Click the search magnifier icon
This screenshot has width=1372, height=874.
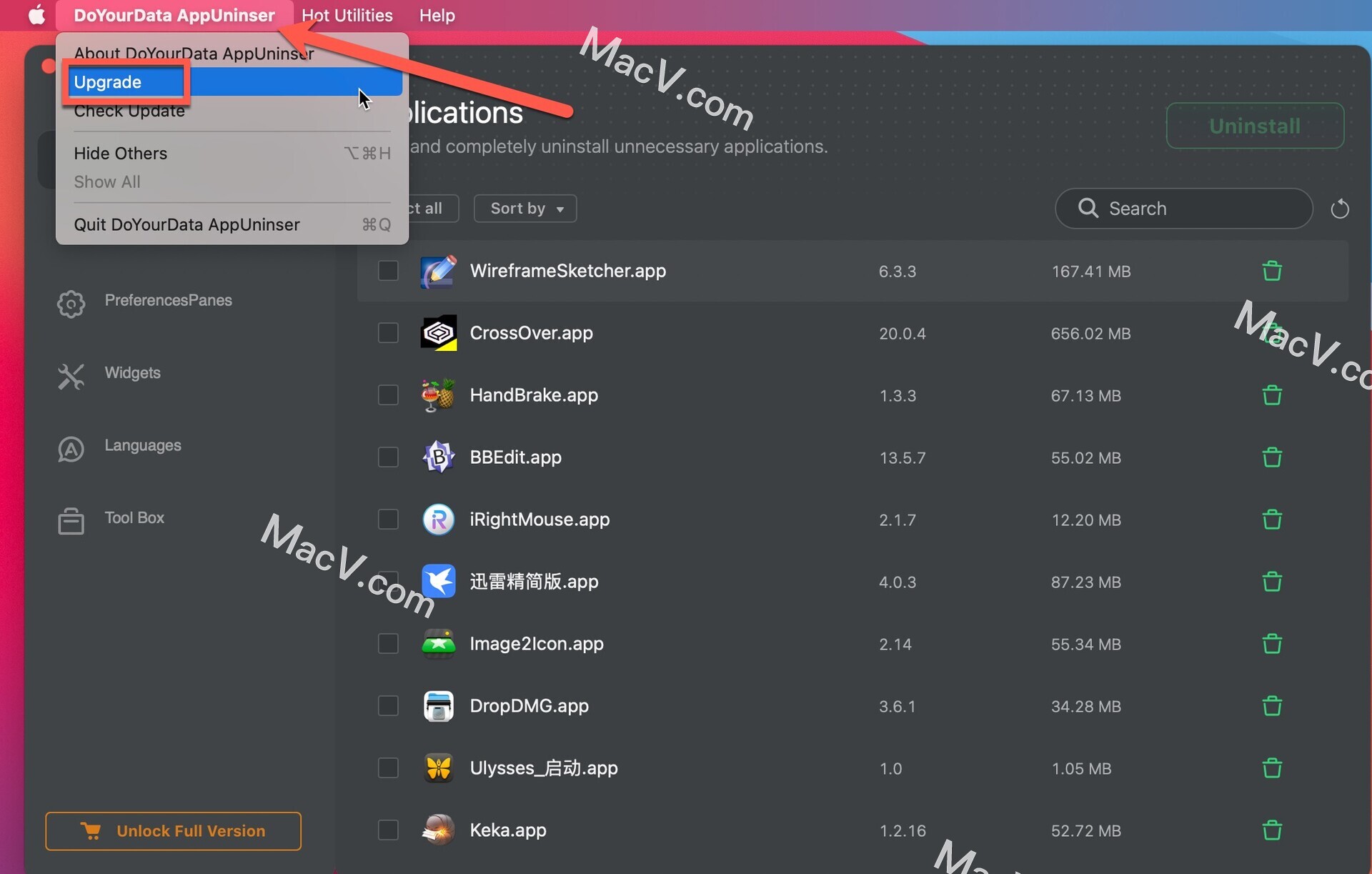point(1088,208)
